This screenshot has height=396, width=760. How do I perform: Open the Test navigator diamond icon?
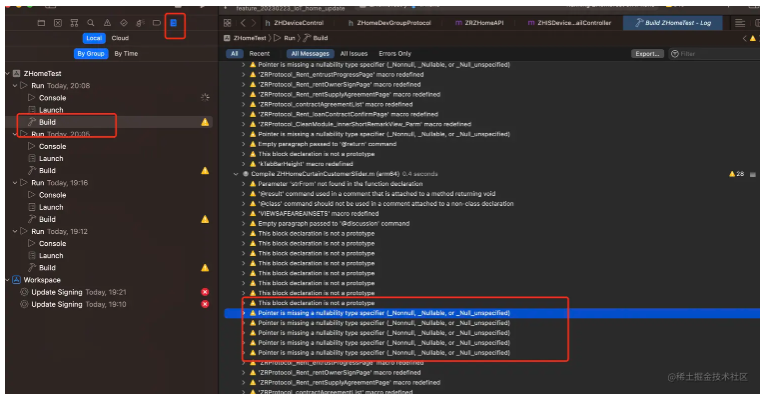(x=124, y=23)
